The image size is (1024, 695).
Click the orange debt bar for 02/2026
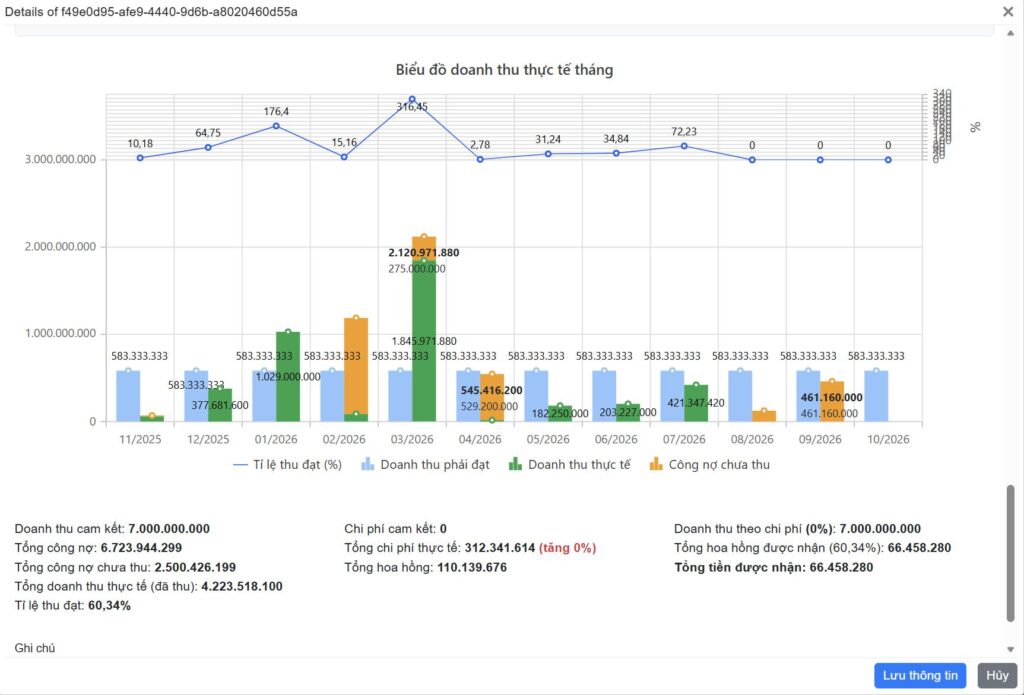pos(356,366)
